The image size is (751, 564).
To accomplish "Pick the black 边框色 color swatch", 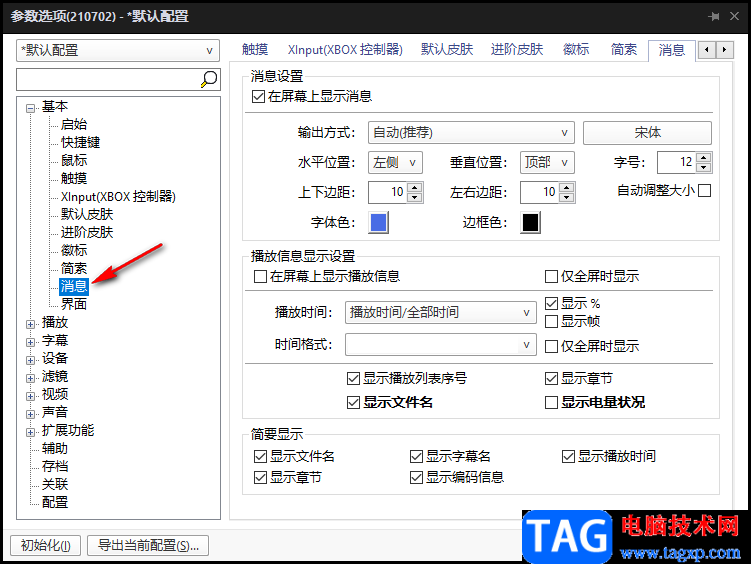I will click(530, 223).
